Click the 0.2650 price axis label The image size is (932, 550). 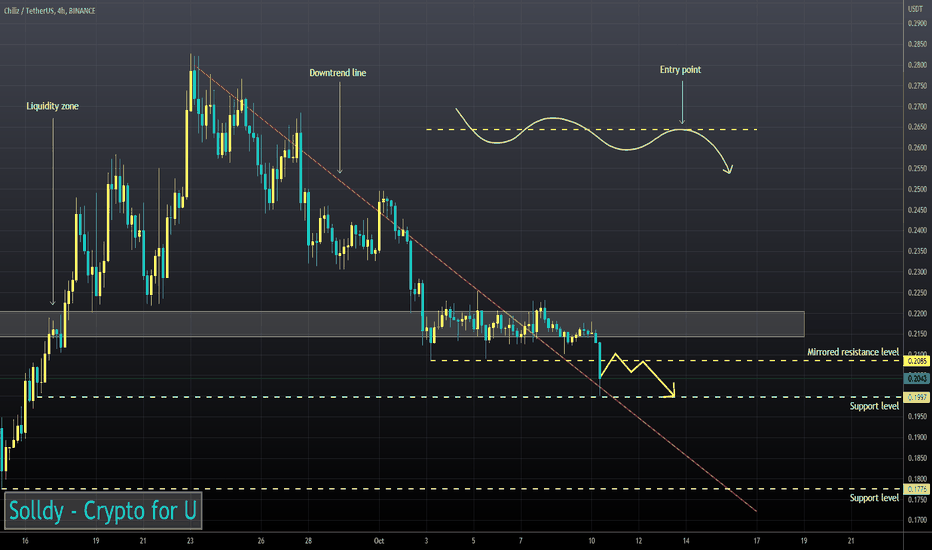coord(917,127)
